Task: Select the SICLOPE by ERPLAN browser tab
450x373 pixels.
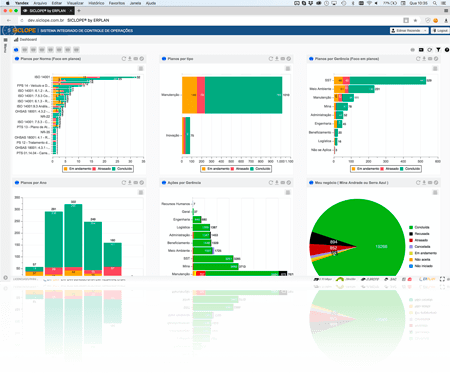Action: pos(47,11)
